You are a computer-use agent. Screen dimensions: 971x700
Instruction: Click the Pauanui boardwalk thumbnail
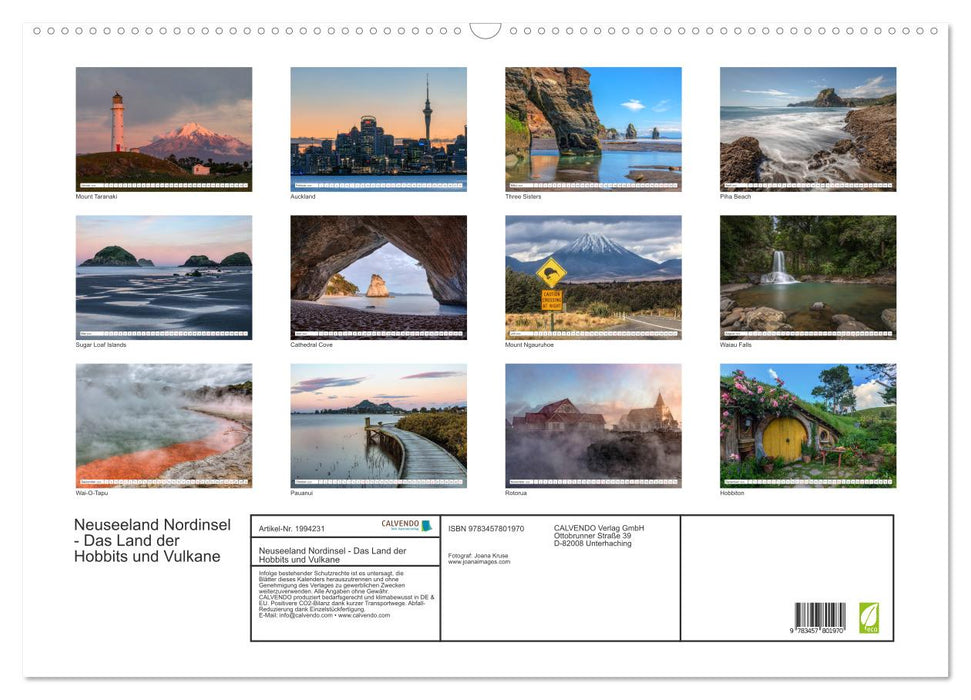[x=378, y=425]
